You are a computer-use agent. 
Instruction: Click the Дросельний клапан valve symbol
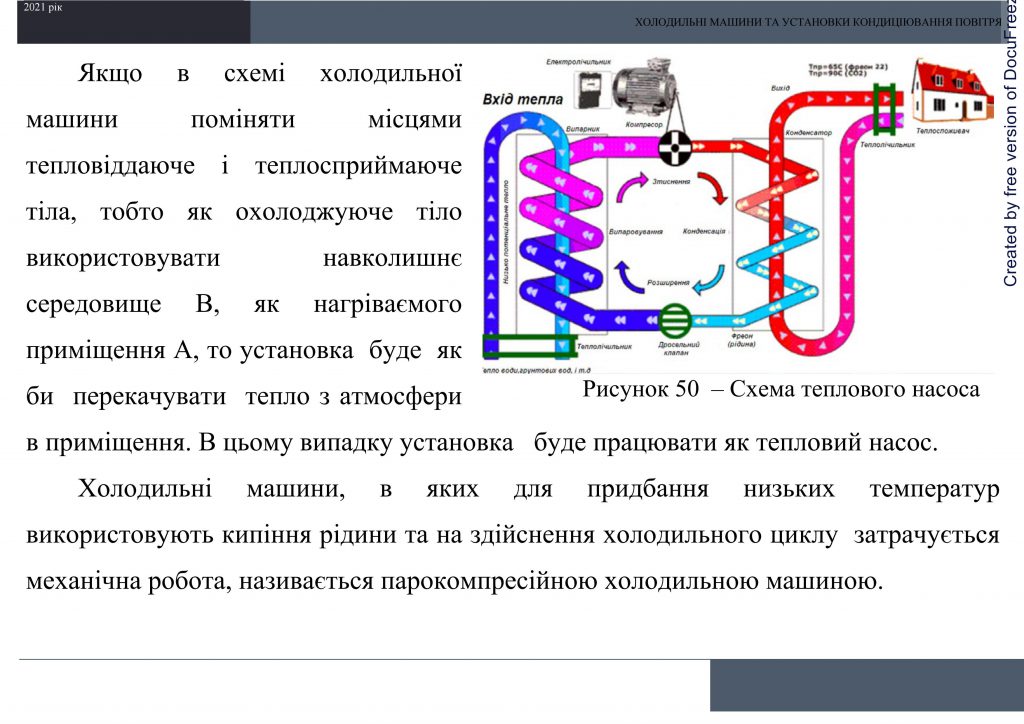(x=676, y=319)
